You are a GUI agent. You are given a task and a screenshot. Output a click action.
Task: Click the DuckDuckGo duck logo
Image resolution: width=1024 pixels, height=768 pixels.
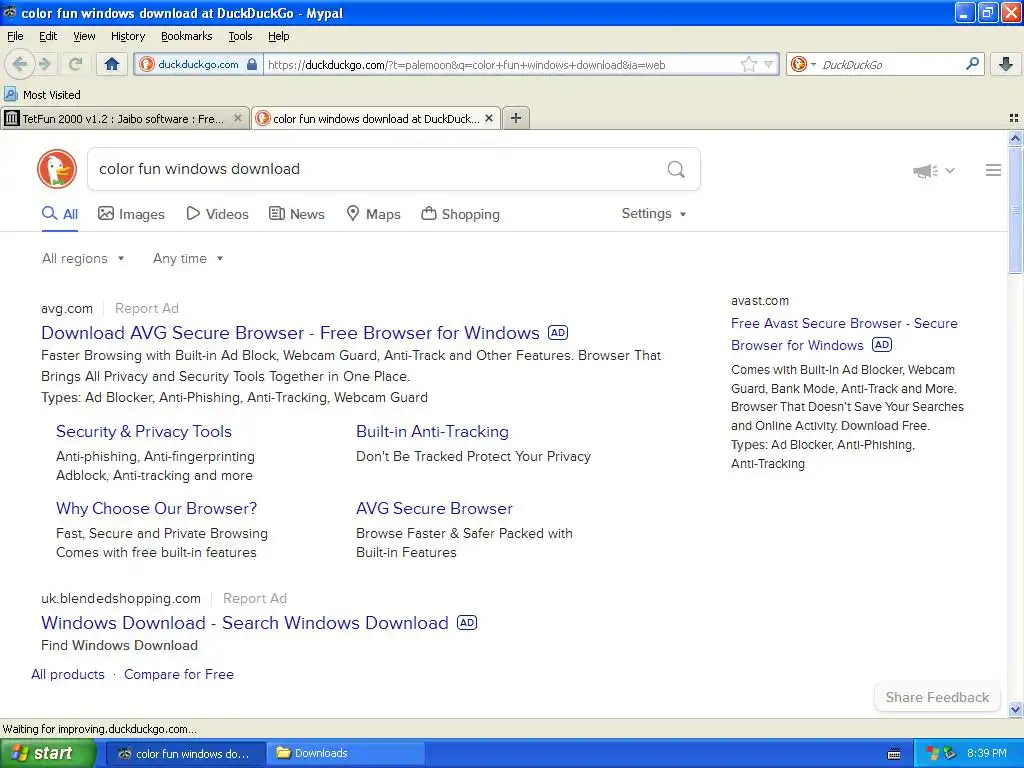pos(57,169)
